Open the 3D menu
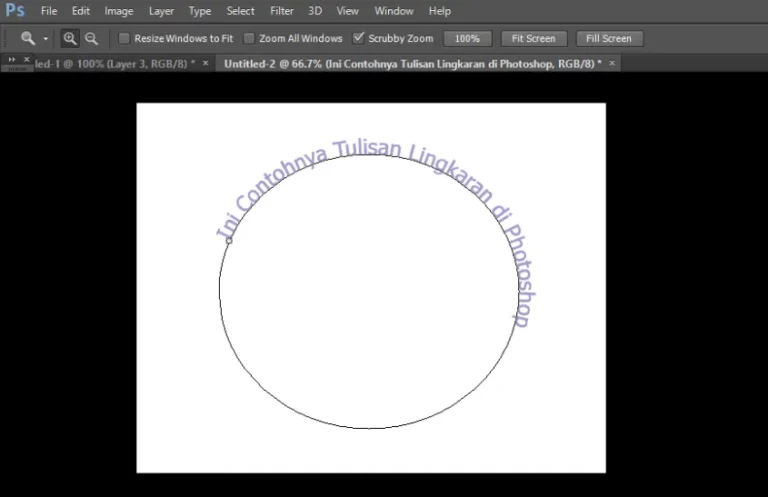Screen dimensions: 768x497 click(315, 11)
